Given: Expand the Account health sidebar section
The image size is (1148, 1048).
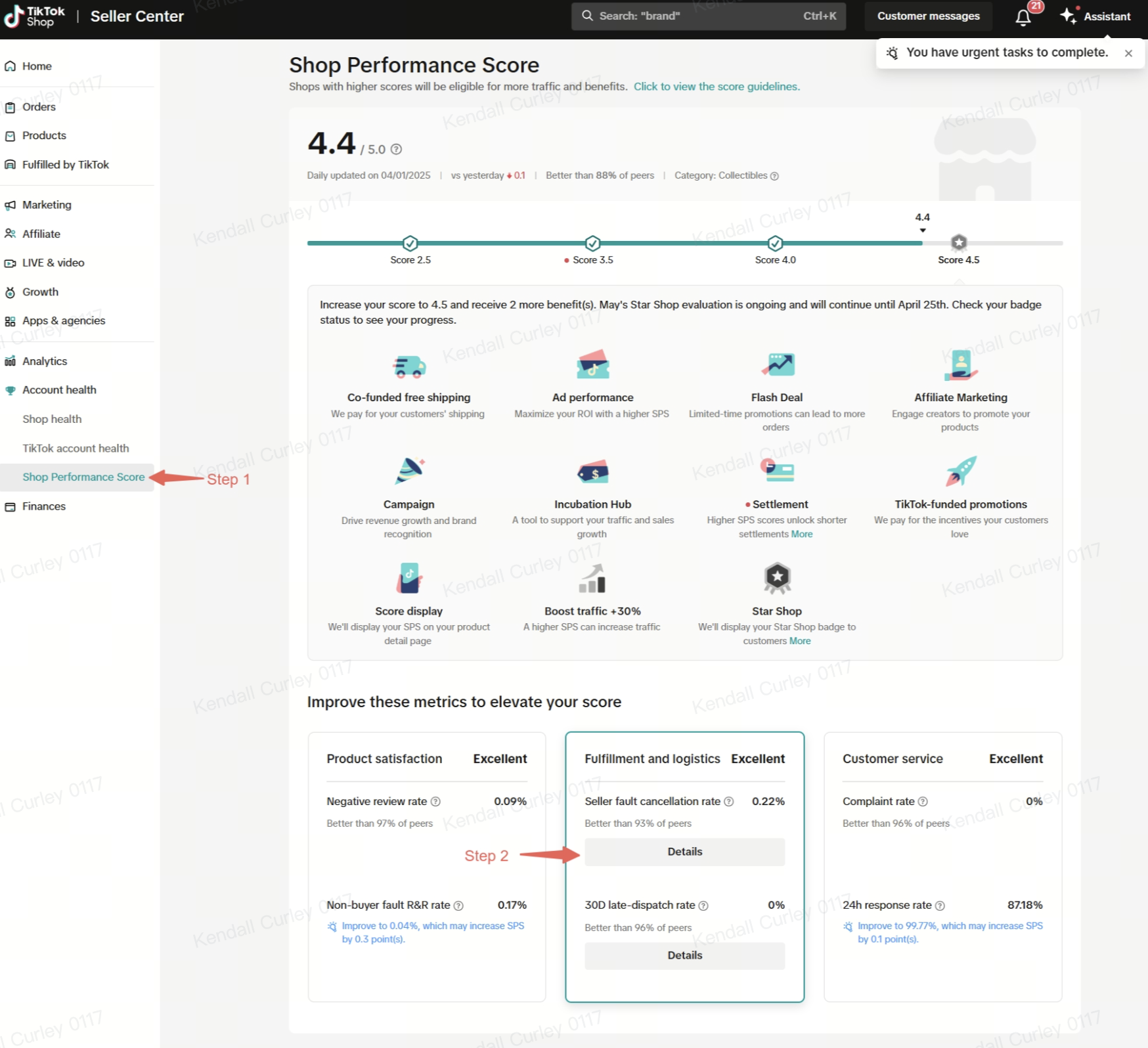Looking at the screenshot, I should coord(59,390).
